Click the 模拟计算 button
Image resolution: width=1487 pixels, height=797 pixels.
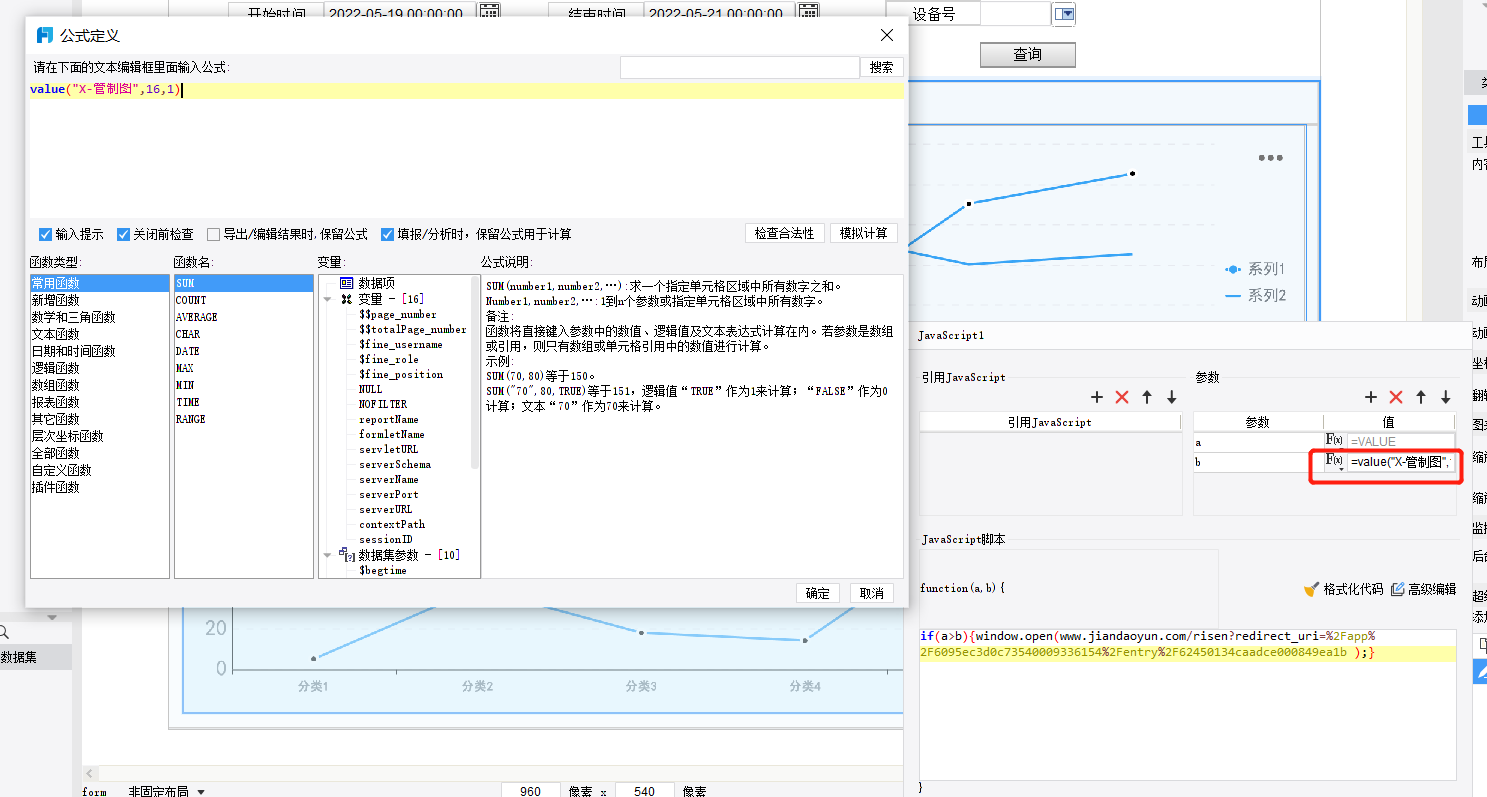click(864, 233)
